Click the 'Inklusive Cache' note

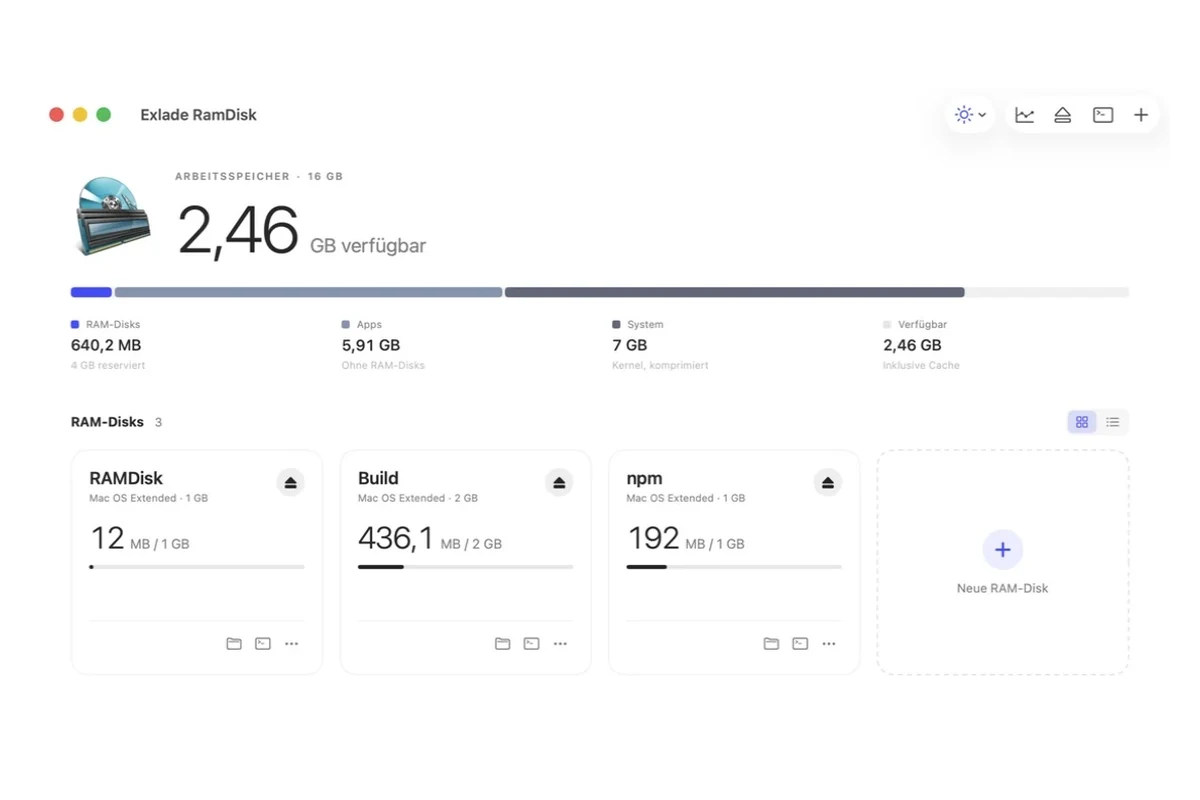(x=921, y=366)
